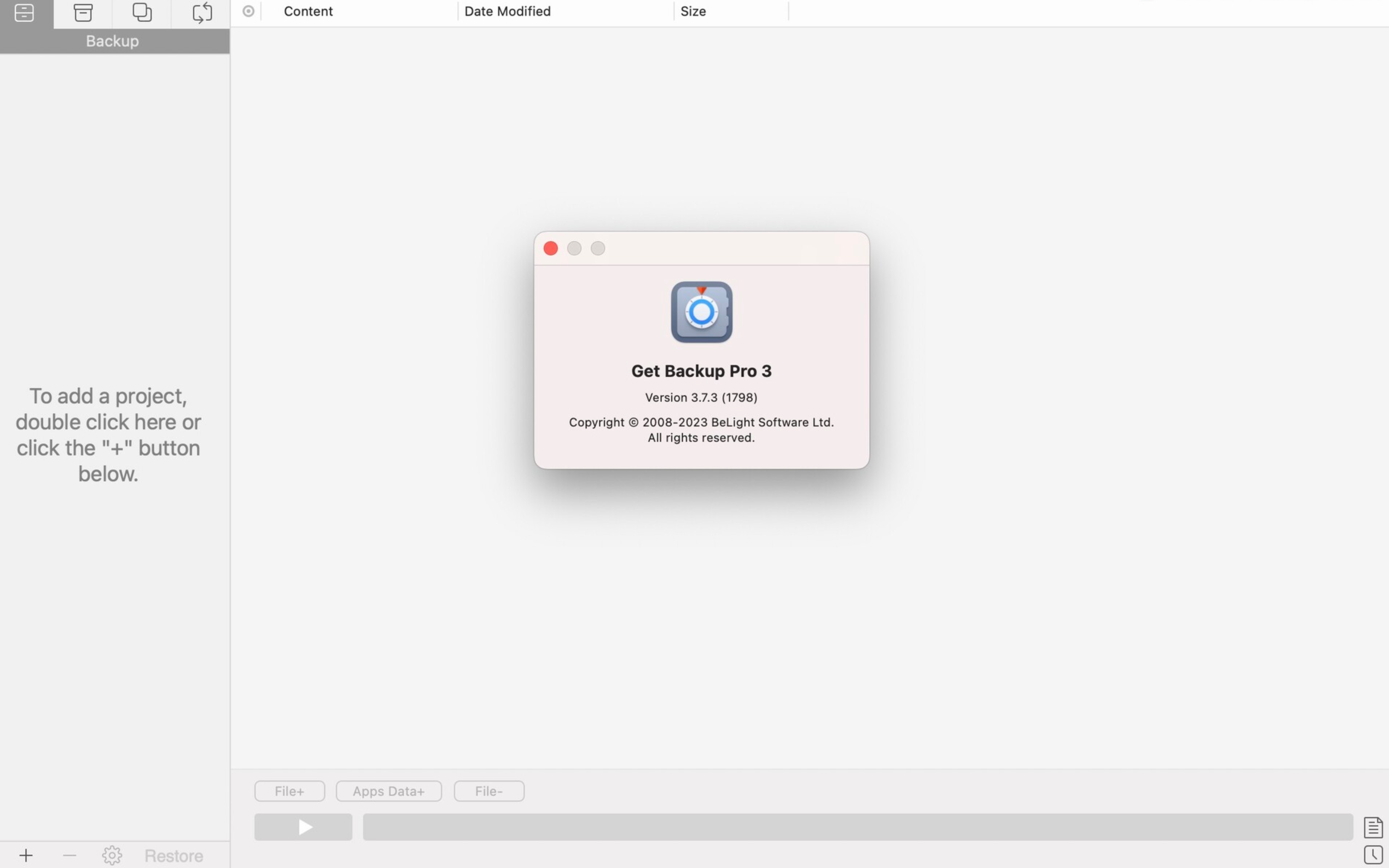Screen dimensions: 1389x868
Task: Click the Version 3.7.3 (1798) text
Action: [701, 397]
